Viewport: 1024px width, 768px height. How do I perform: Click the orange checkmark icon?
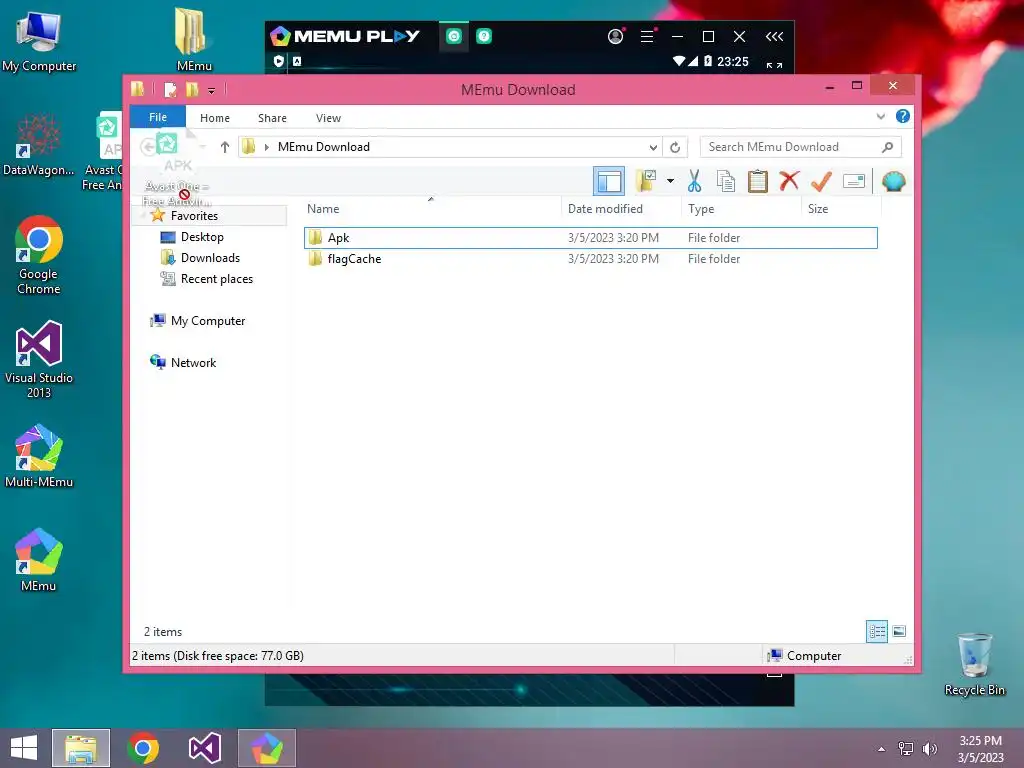[822, 181]
